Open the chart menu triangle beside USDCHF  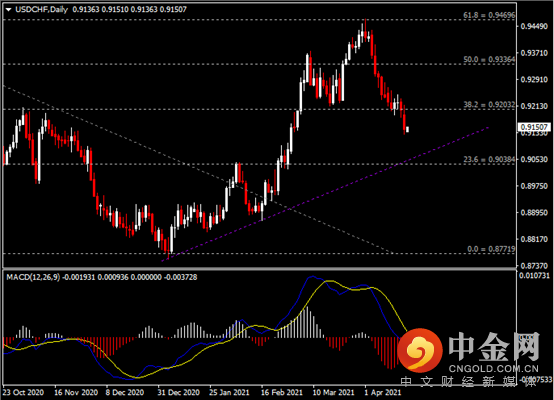(8, 10)
